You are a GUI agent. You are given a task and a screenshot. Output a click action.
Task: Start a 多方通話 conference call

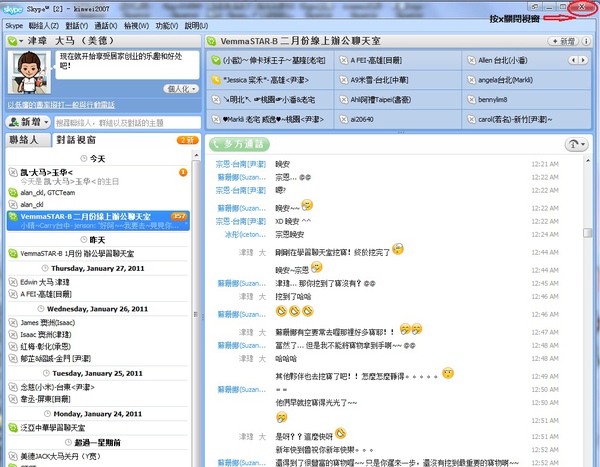pos(239,144)
